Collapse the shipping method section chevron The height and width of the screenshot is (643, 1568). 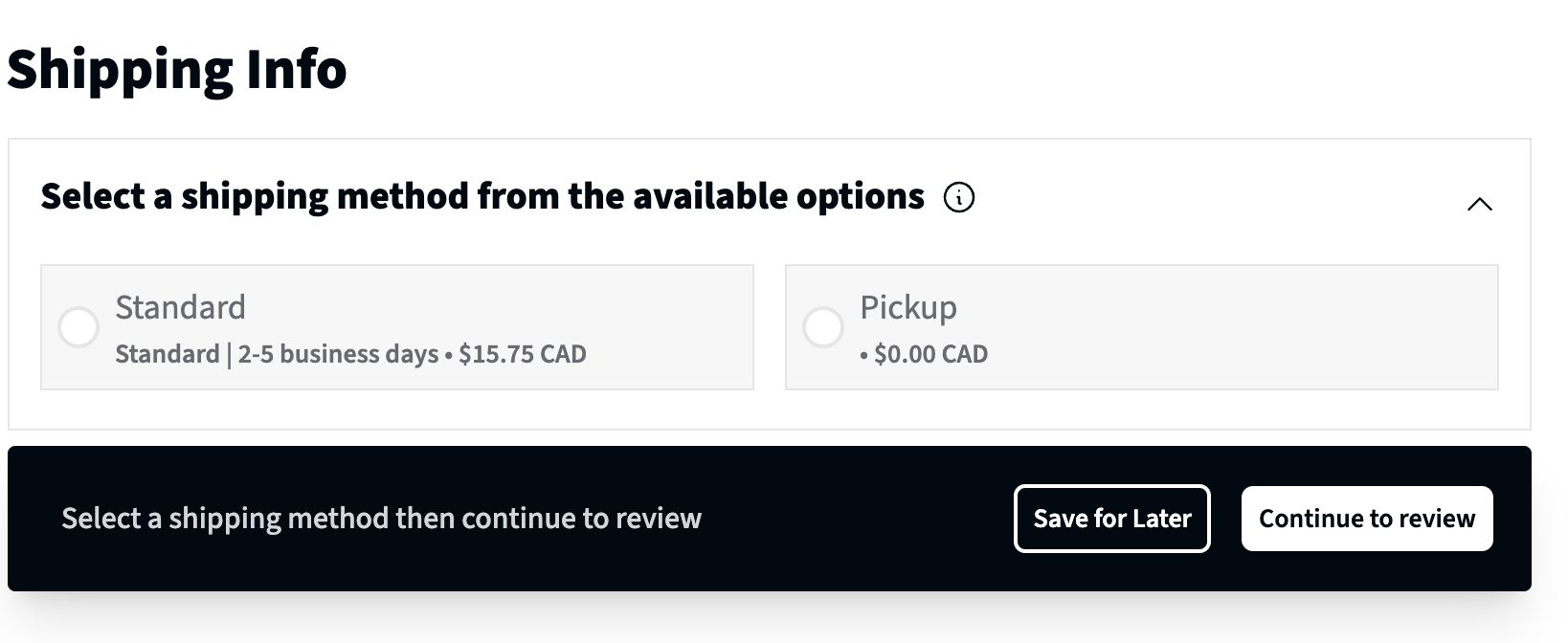1478,204
